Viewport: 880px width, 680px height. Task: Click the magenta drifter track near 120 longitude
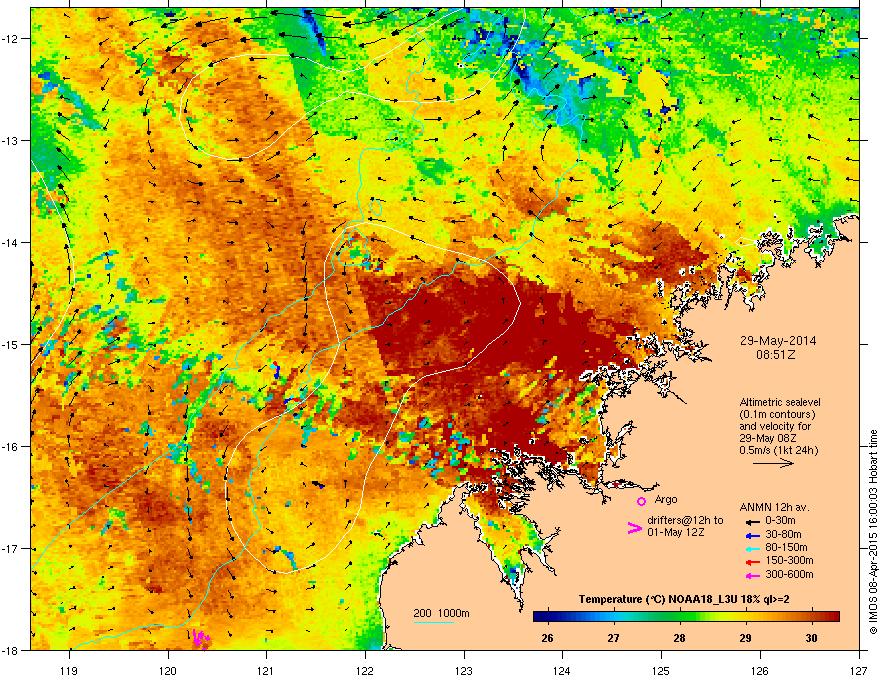[200, 638]
